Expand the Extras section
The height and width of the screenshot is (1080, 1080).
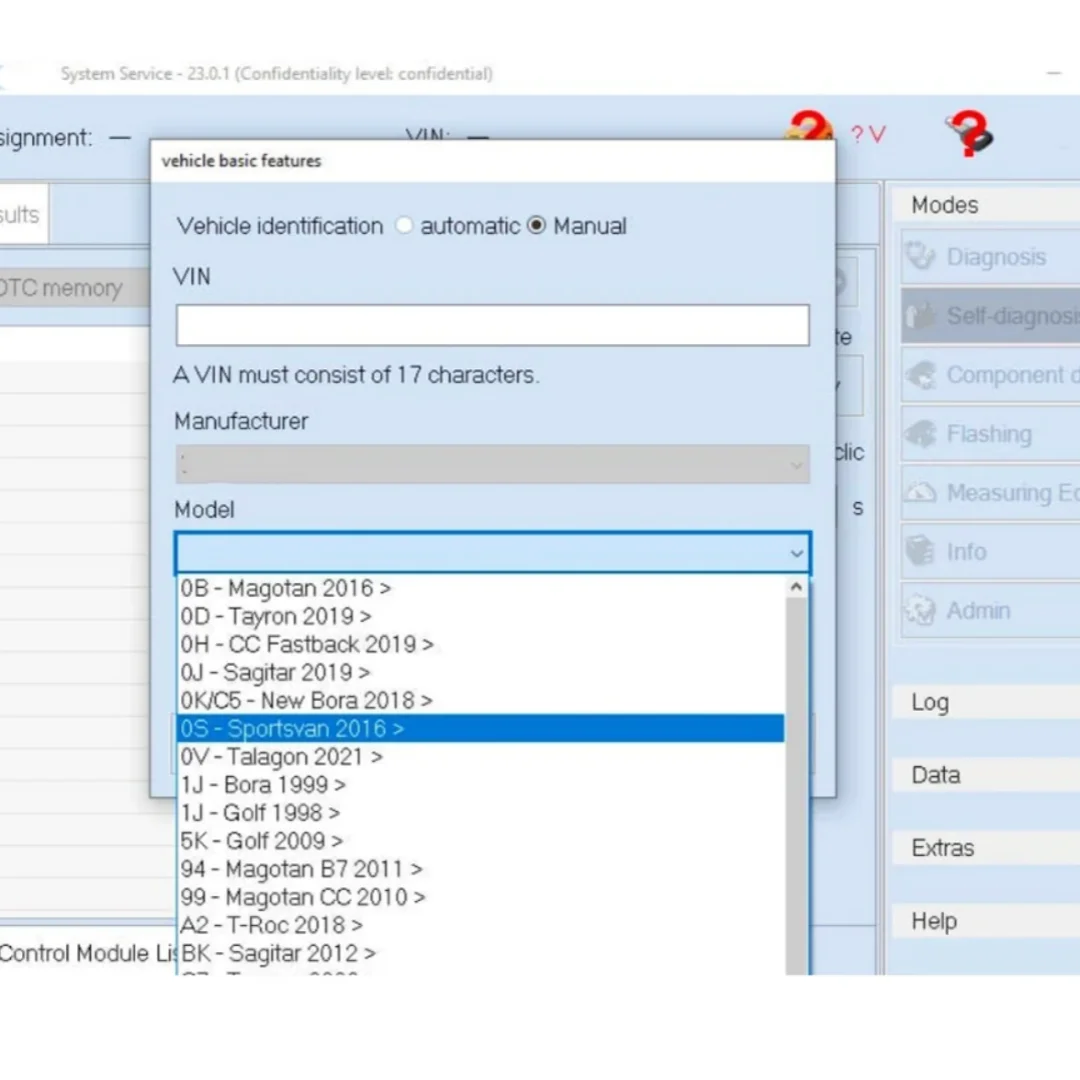point(986,848)
